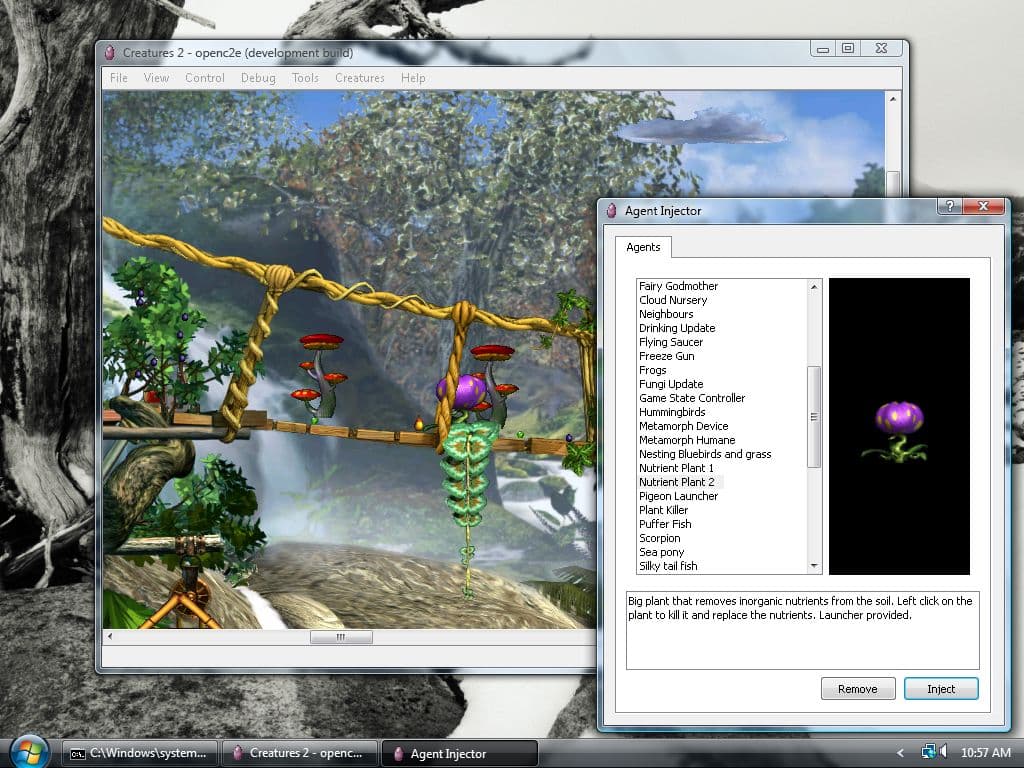
Task: Click the 10:57 AM clock
Action: coord(985,753)
